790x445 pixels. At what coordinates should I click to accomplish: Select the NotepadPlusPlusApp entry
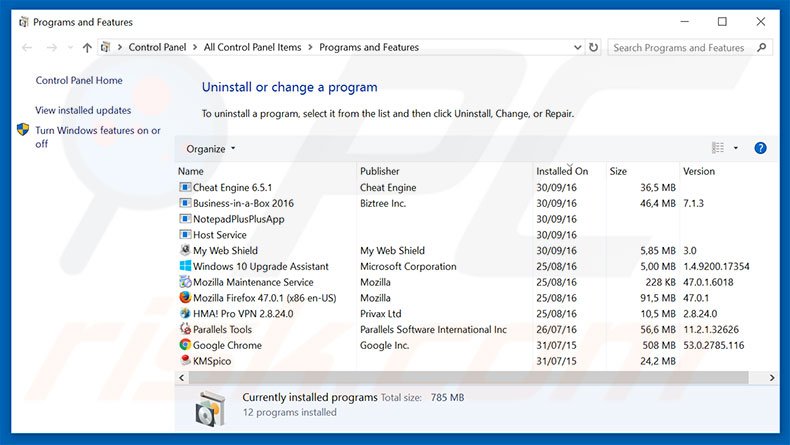point(239,219)
